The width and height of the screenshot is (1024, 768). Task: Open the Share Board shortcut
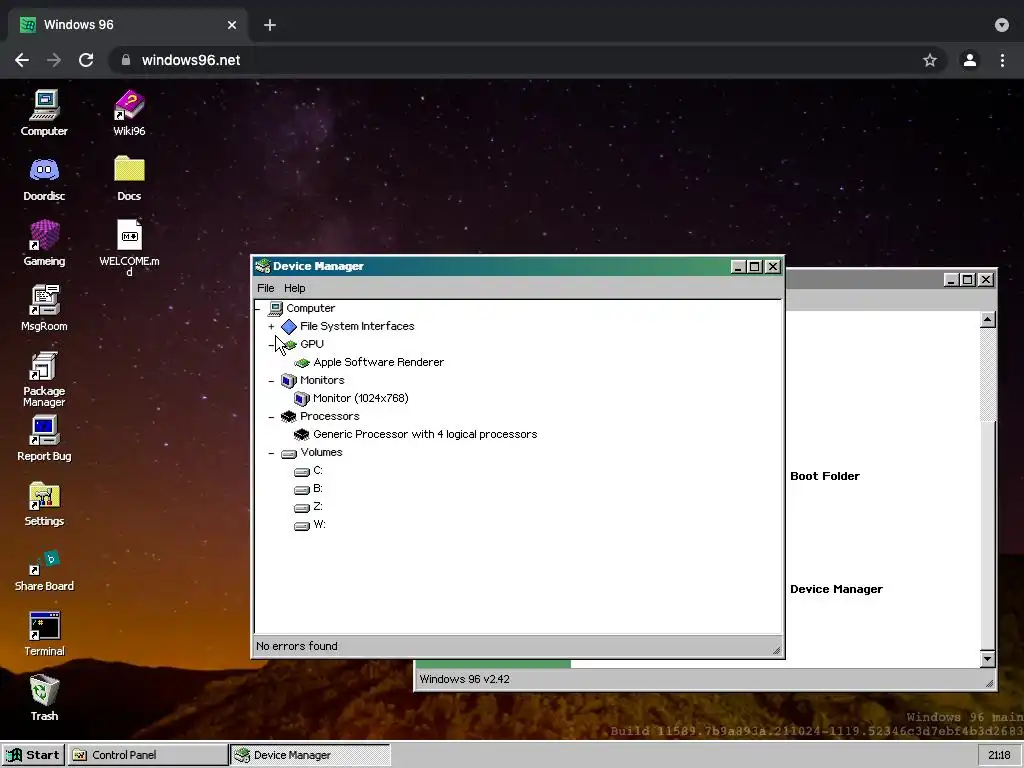pos(44,570)
